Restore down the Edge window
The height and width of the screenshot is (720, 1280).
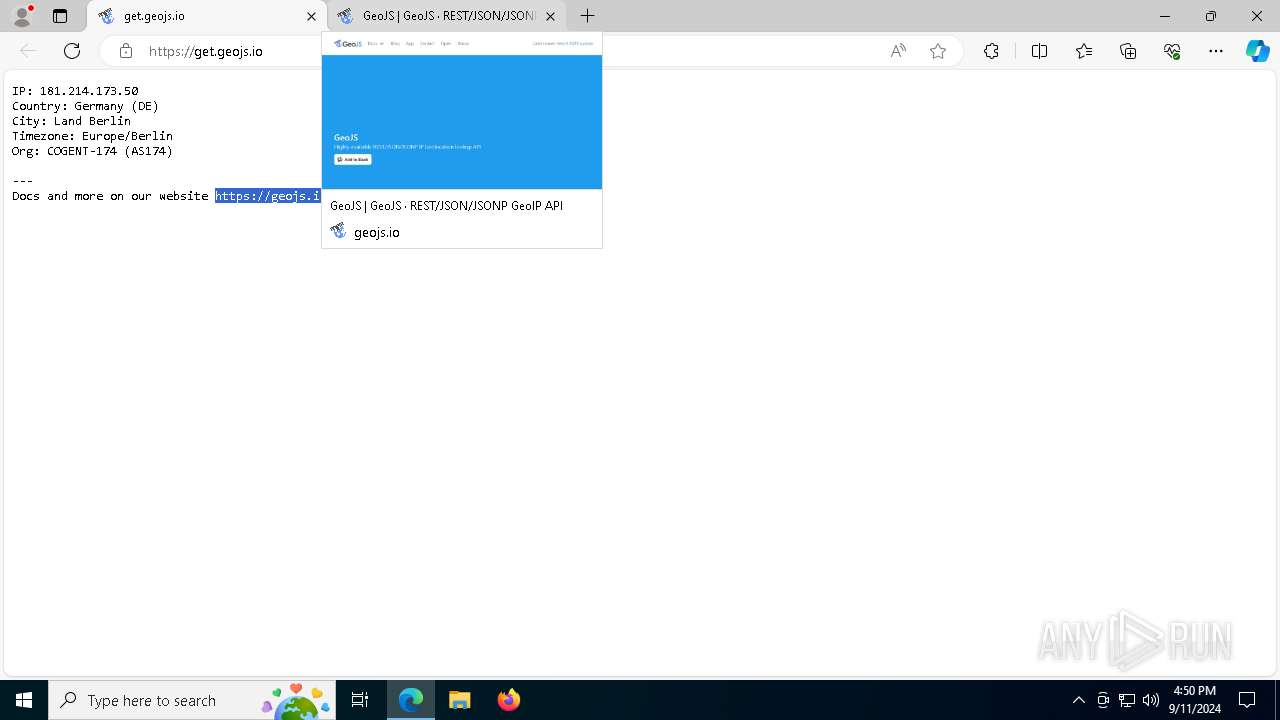[x=1211, y=16]
